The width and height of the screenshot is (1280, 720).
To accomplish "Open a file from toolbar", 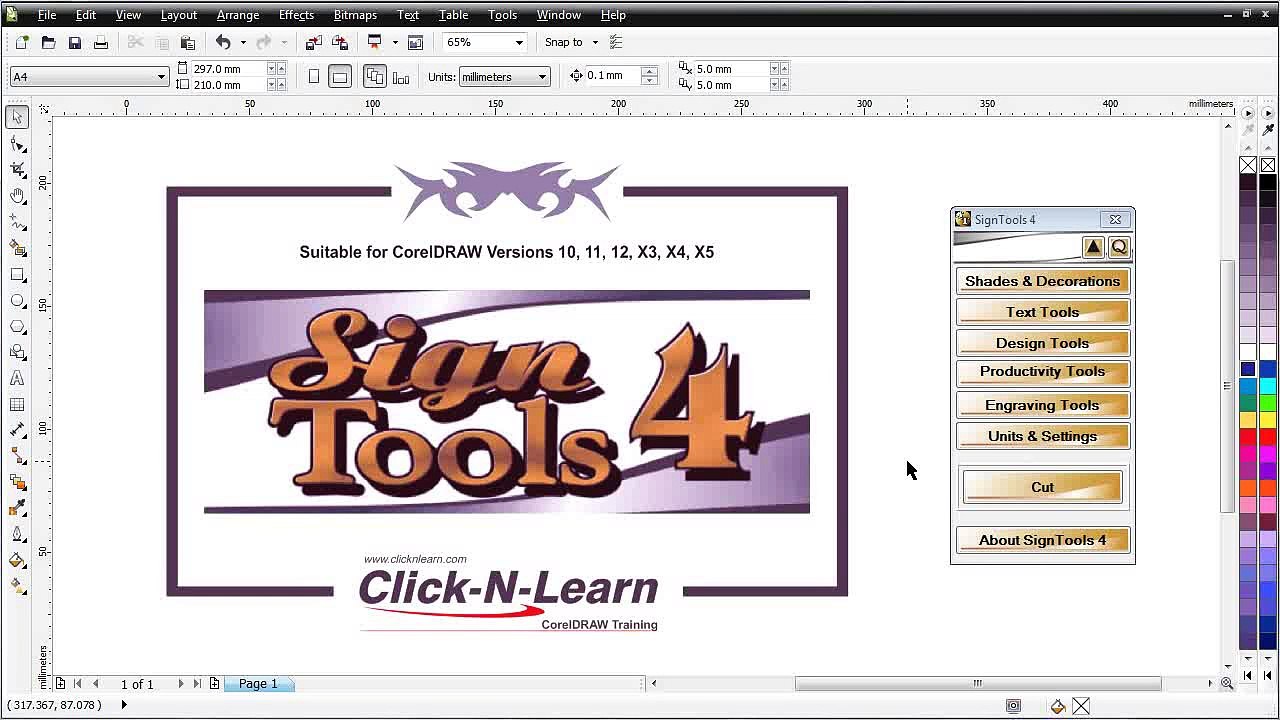I will pos(48,42).
